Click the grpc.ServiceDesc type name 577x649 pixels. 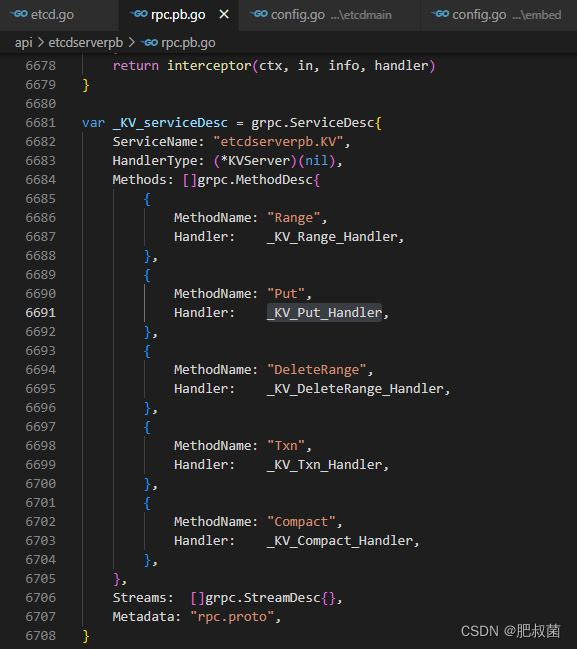[x=313, y=123]
